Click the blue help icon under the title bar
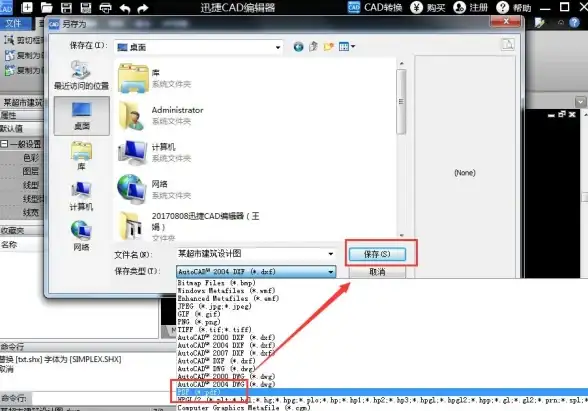Viewport: 588px width, 411px height. click(x=574, y=23)
